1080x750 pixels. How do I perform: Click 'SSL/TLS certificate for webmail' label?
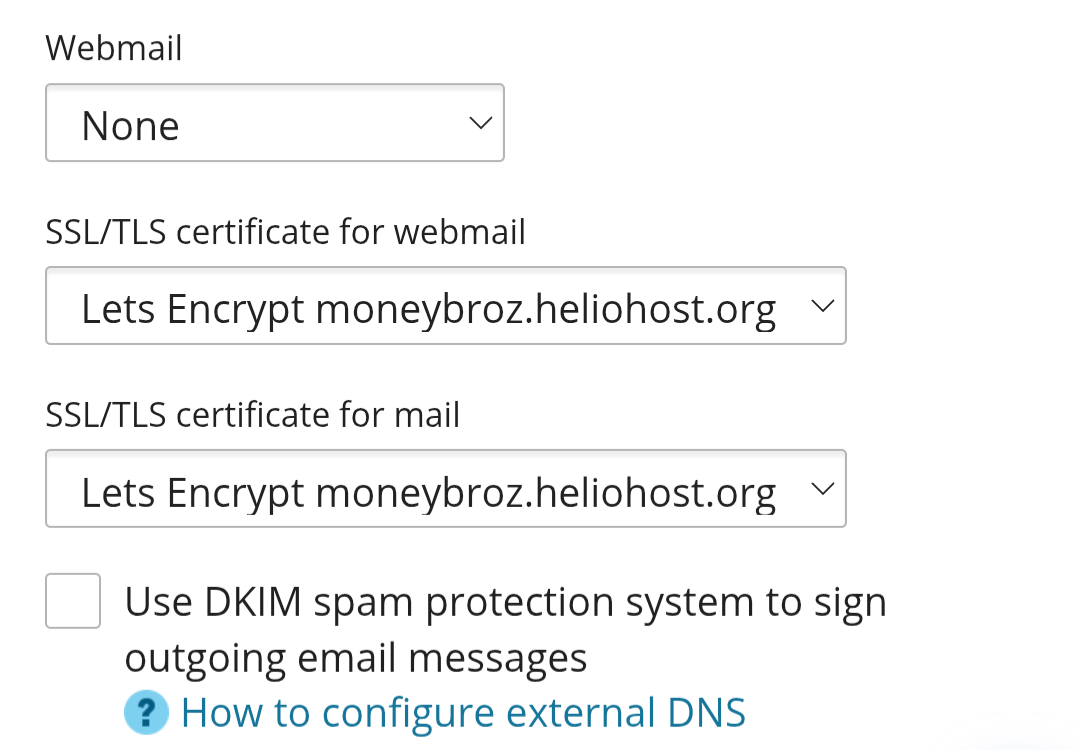[x=285, y=231]
